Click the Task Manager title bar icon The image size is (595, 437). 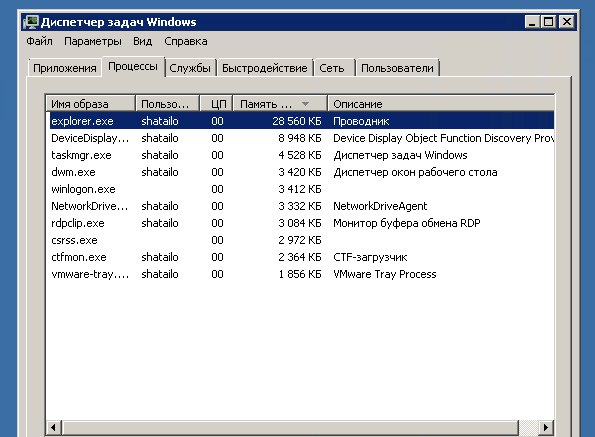[31, 22]
